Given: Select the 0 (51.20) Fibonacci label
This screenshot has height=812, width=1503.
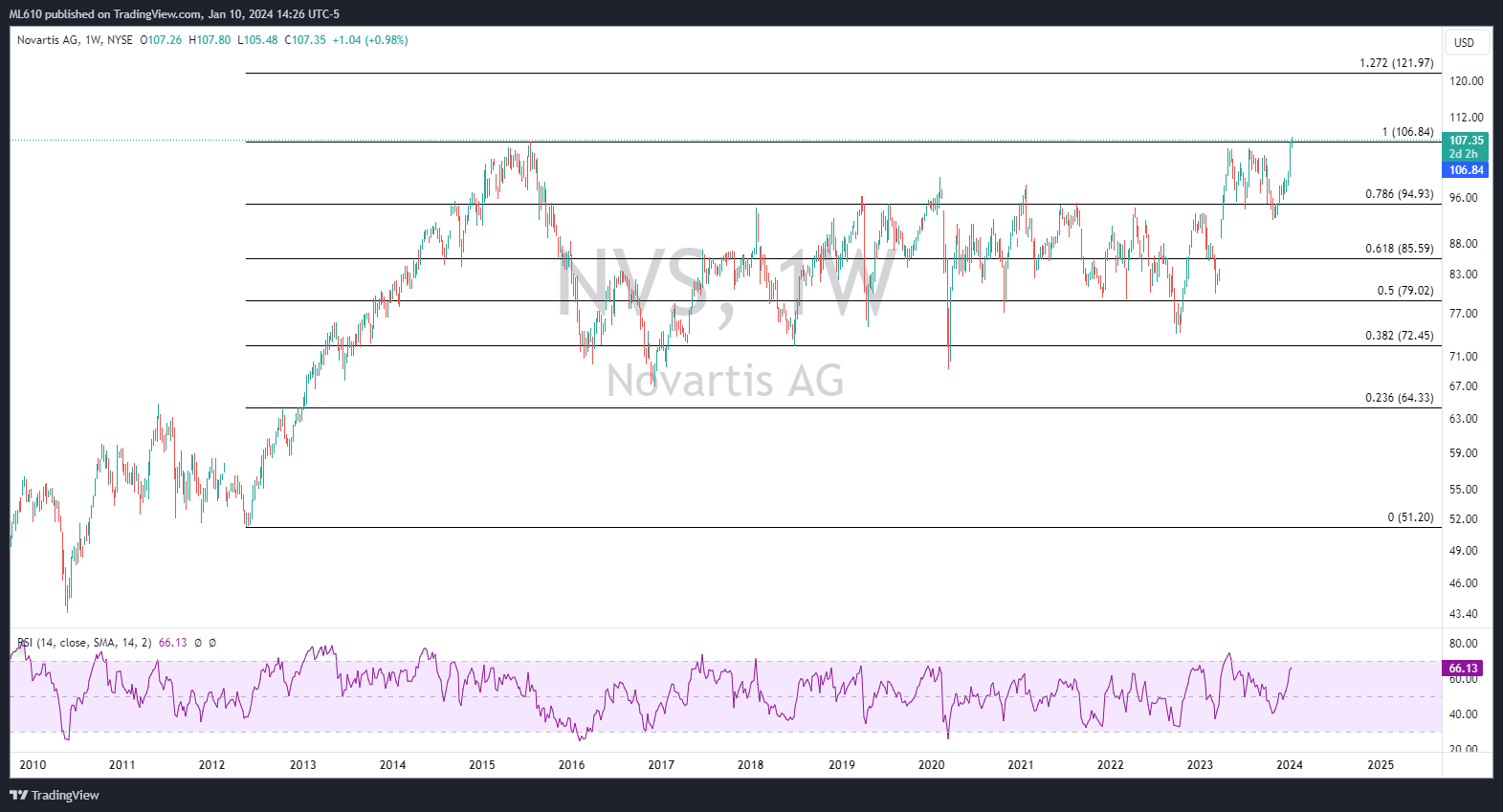Looking at the screenshot, I should tap(1411, 517).
